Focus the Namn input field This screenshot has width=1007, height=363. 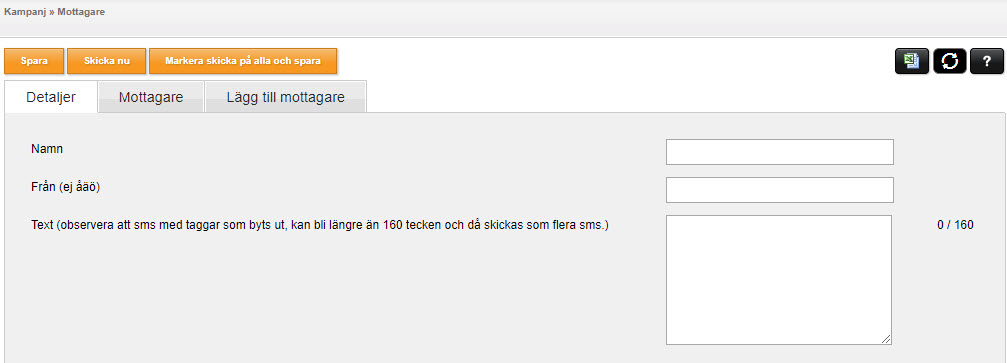[x=780, y=152]
